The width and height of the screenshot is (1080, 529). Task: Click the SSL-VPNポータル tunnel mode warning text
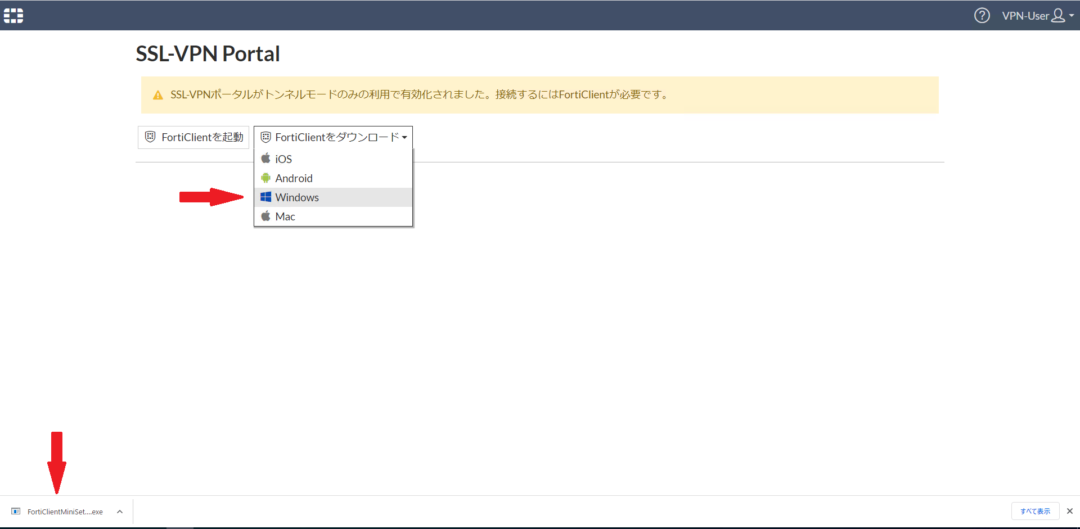pyautogui.click(x=419, y=95)
